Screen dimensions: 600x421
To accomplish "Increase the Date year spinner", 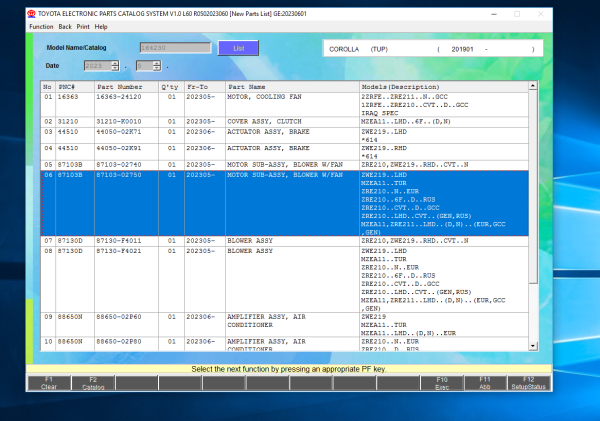I will point(115,62).
